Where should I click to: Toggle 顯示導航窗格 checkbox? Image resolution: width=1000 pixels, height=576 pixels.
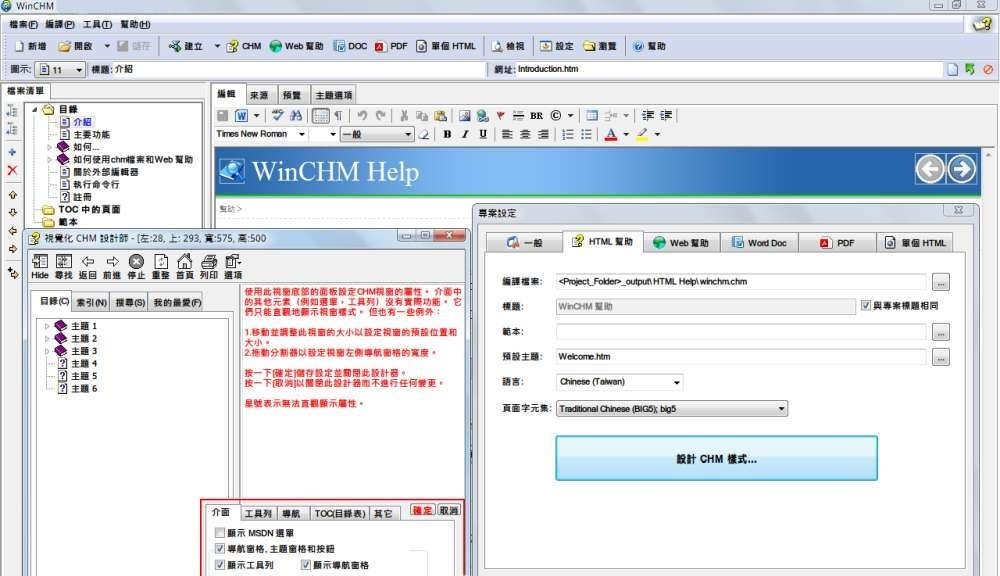305,565
